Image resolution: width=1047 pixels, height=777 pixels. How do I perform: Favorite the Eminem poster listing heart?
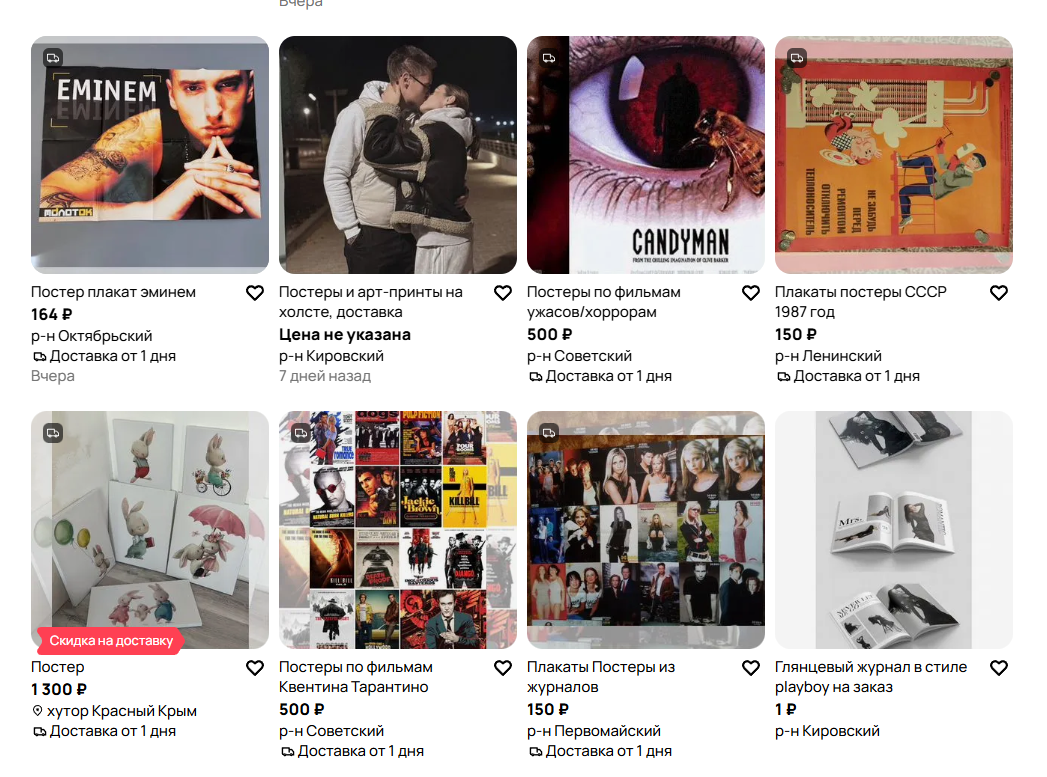point(255,293)
